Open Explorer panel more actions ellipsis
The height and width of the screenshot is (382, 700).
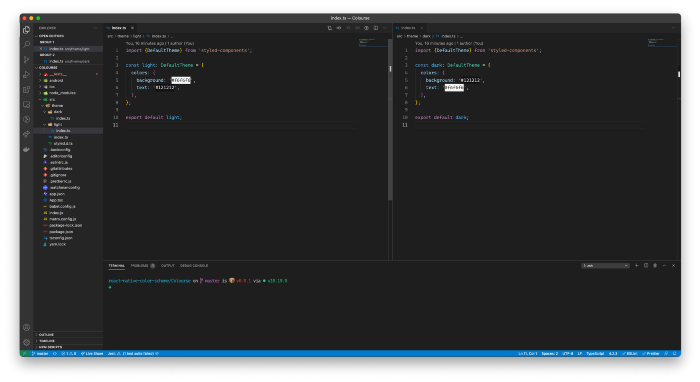tap(95, 28)
